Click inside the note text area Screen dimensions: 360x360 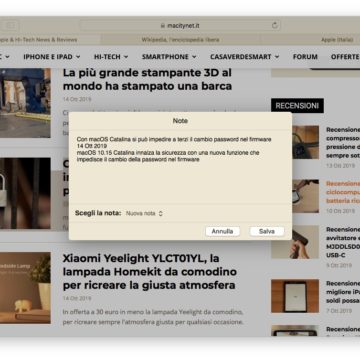click(x=180, y=167)
